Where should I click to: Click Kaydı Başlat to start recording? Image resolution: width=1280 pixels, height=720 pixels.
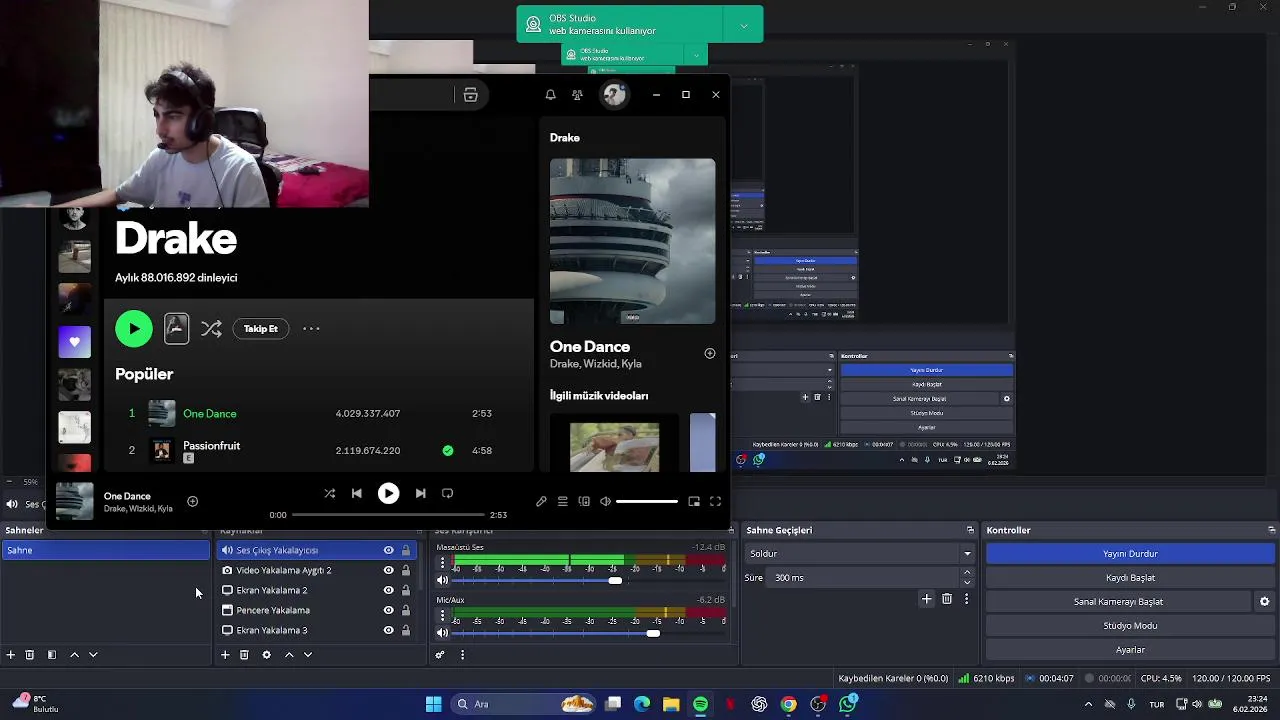coord(1130,578)
